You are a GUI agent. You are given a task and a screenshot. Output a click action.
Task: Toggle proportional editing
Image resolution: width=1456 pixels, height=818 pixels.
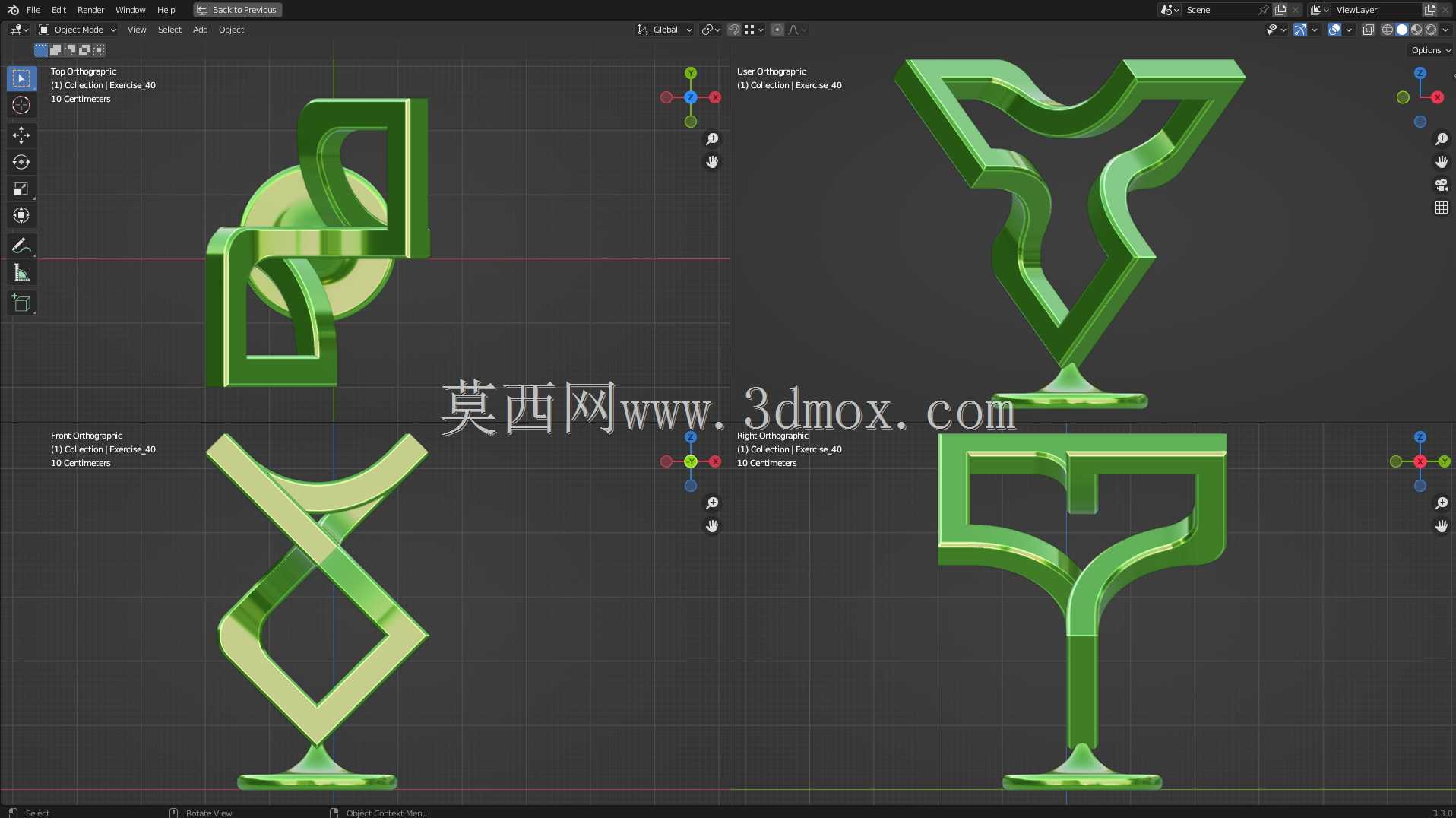pyautogui.click(x=777, y=30)
